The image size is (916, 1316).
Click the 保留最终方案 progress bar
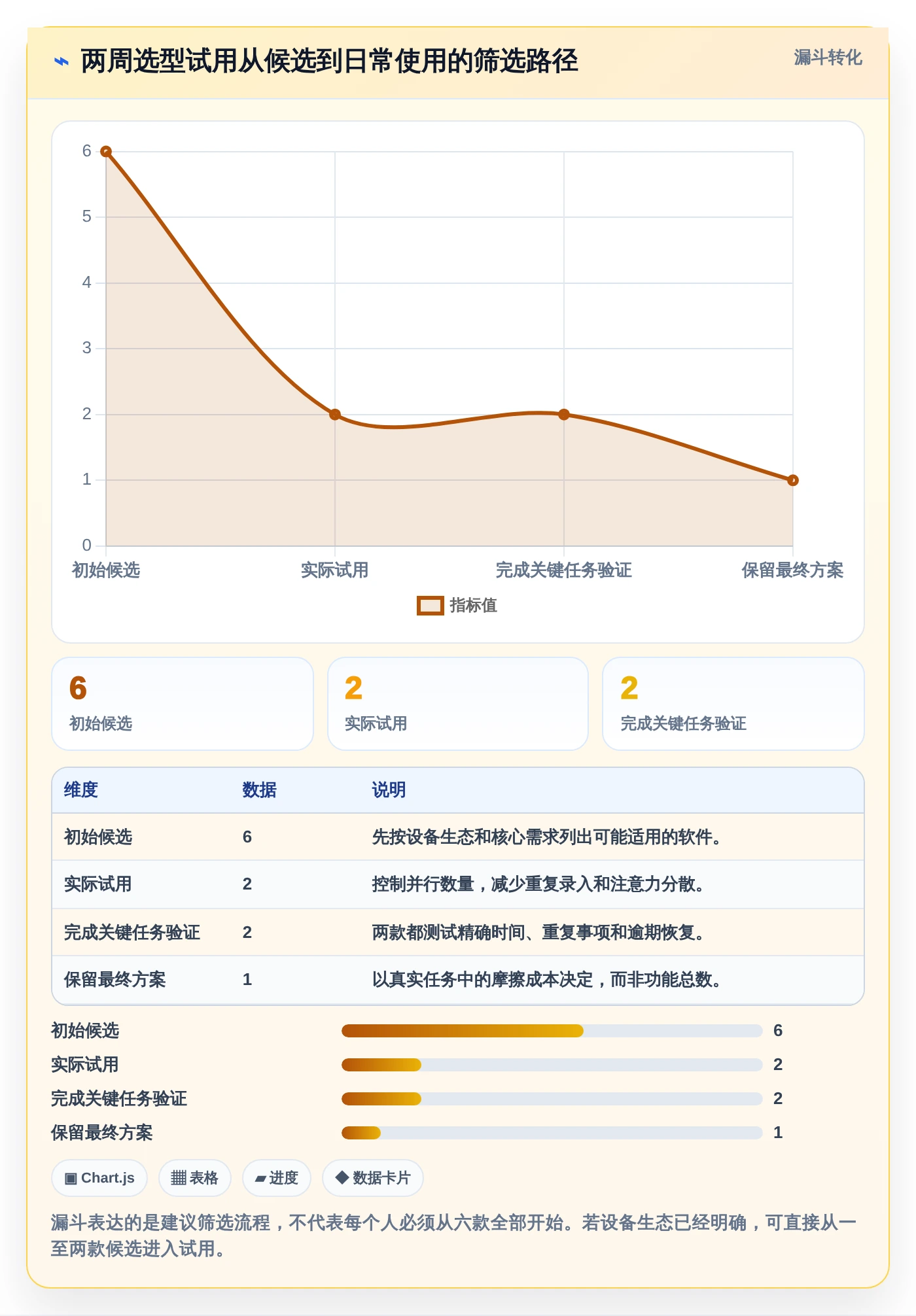pyautogui.click(x=552, y=1133)
